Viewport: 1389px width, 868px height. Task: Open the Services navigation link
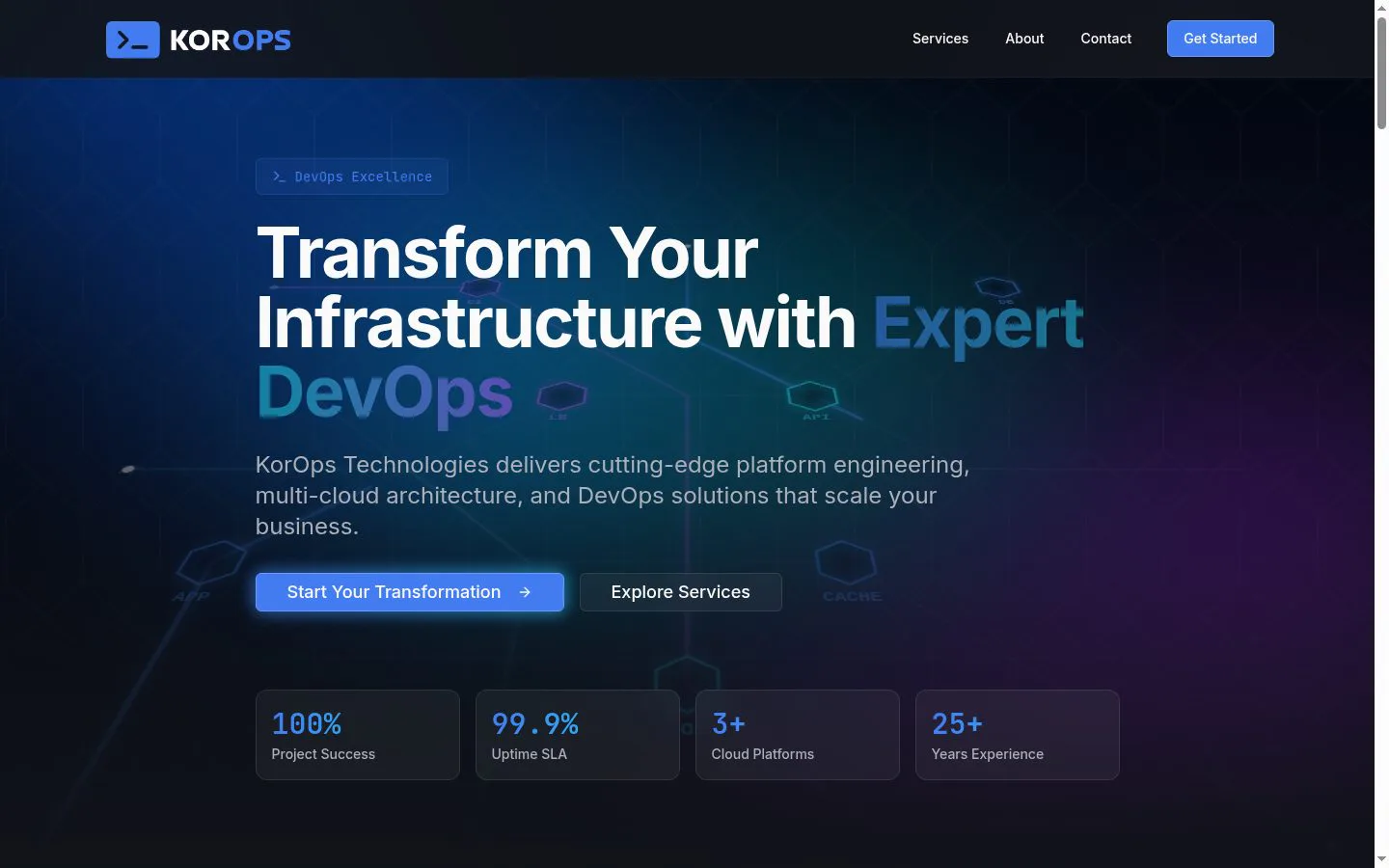point(940,39)
